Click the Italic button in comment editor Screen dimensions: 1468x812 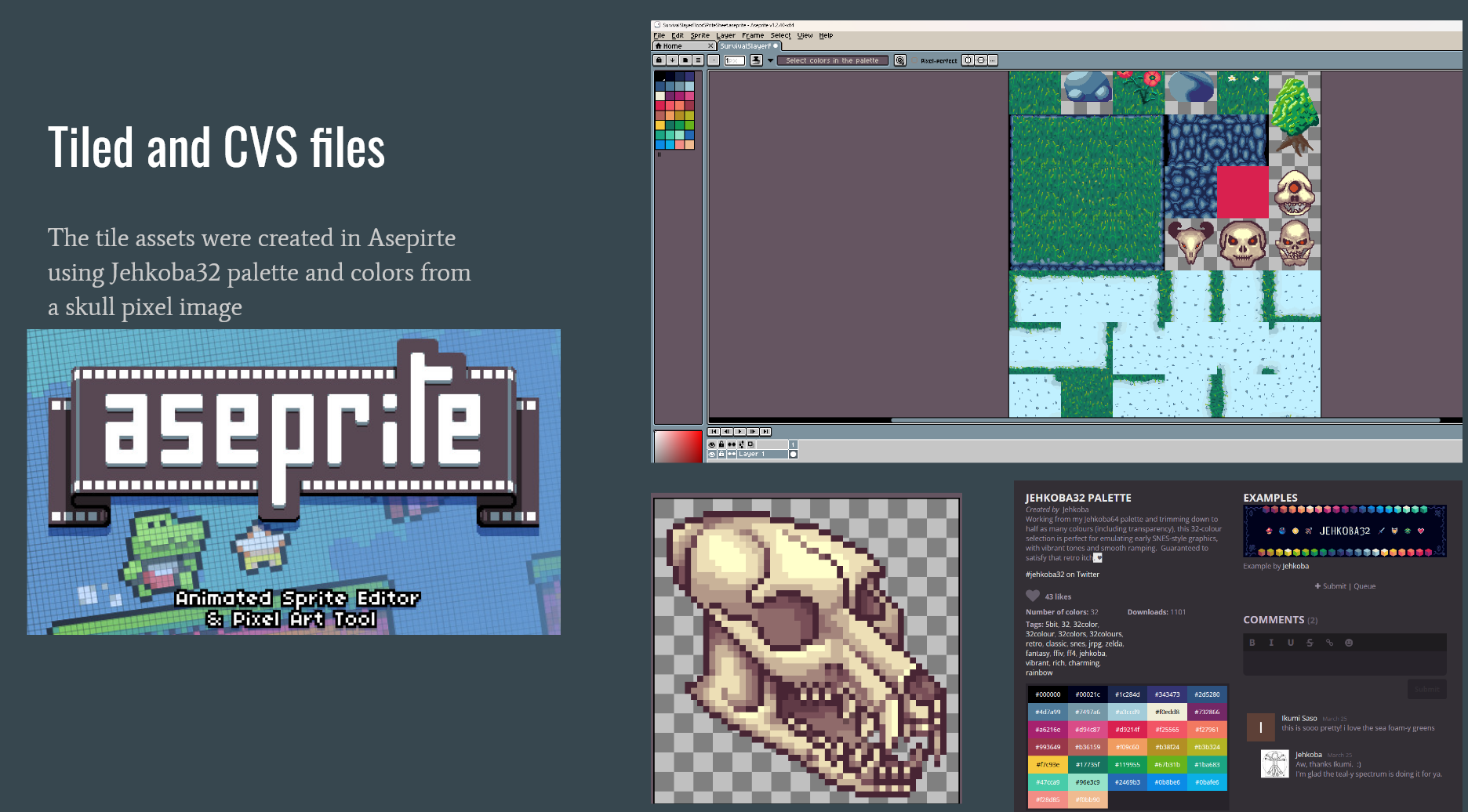point(1271,643)
